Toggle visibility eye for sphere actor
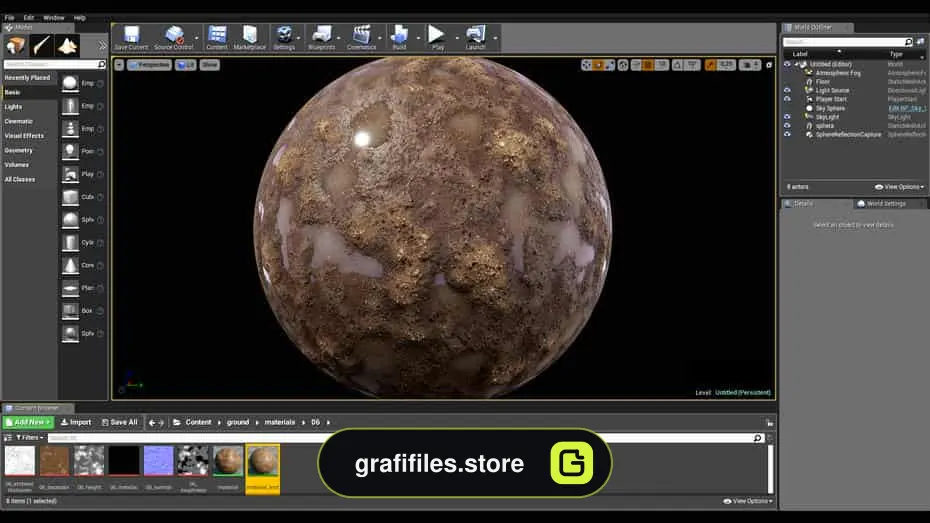930x523 pixels. 787,126
